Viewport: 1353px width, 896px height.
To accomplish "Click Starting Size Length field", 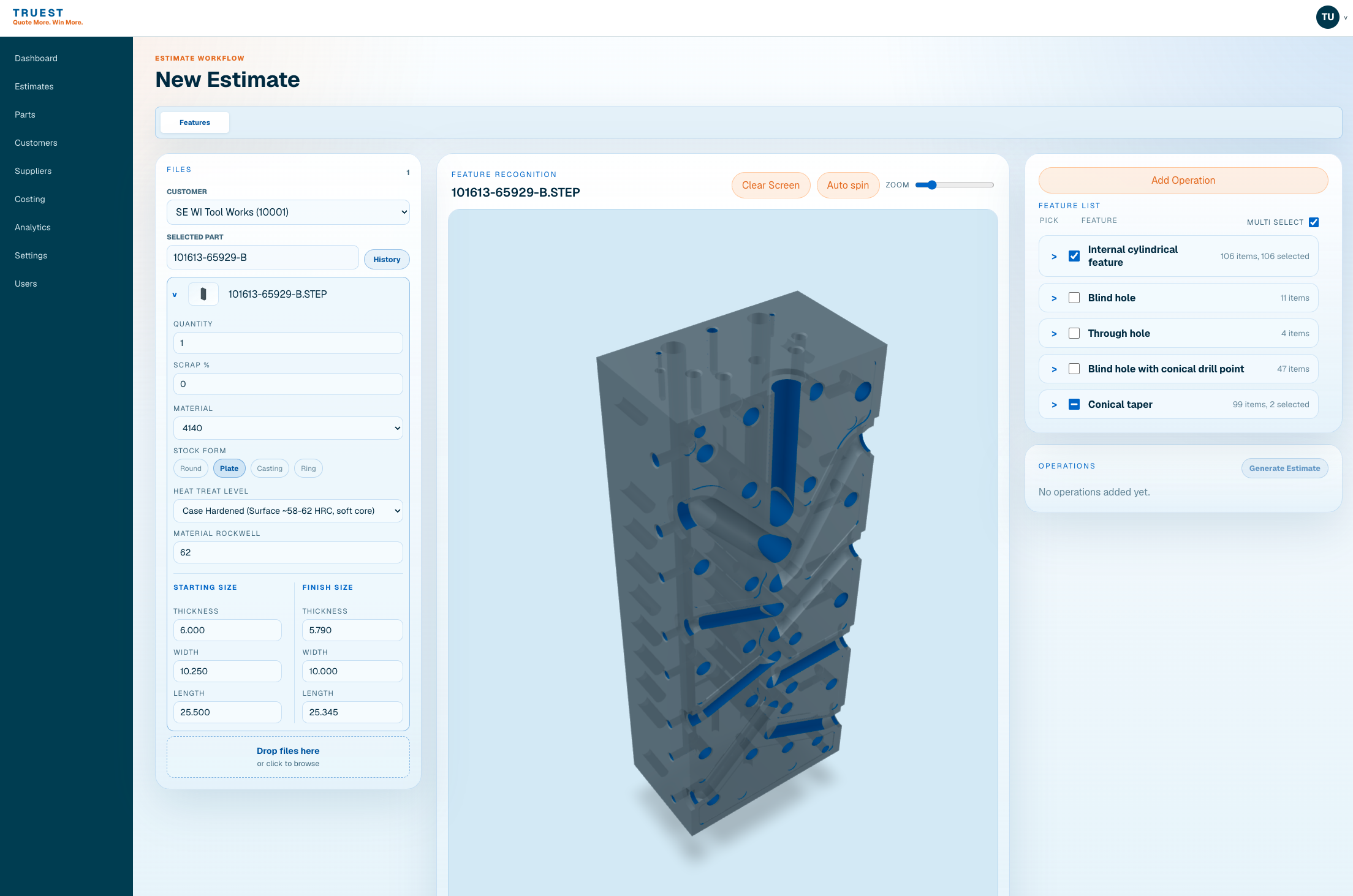I will (x=227, y=712).
